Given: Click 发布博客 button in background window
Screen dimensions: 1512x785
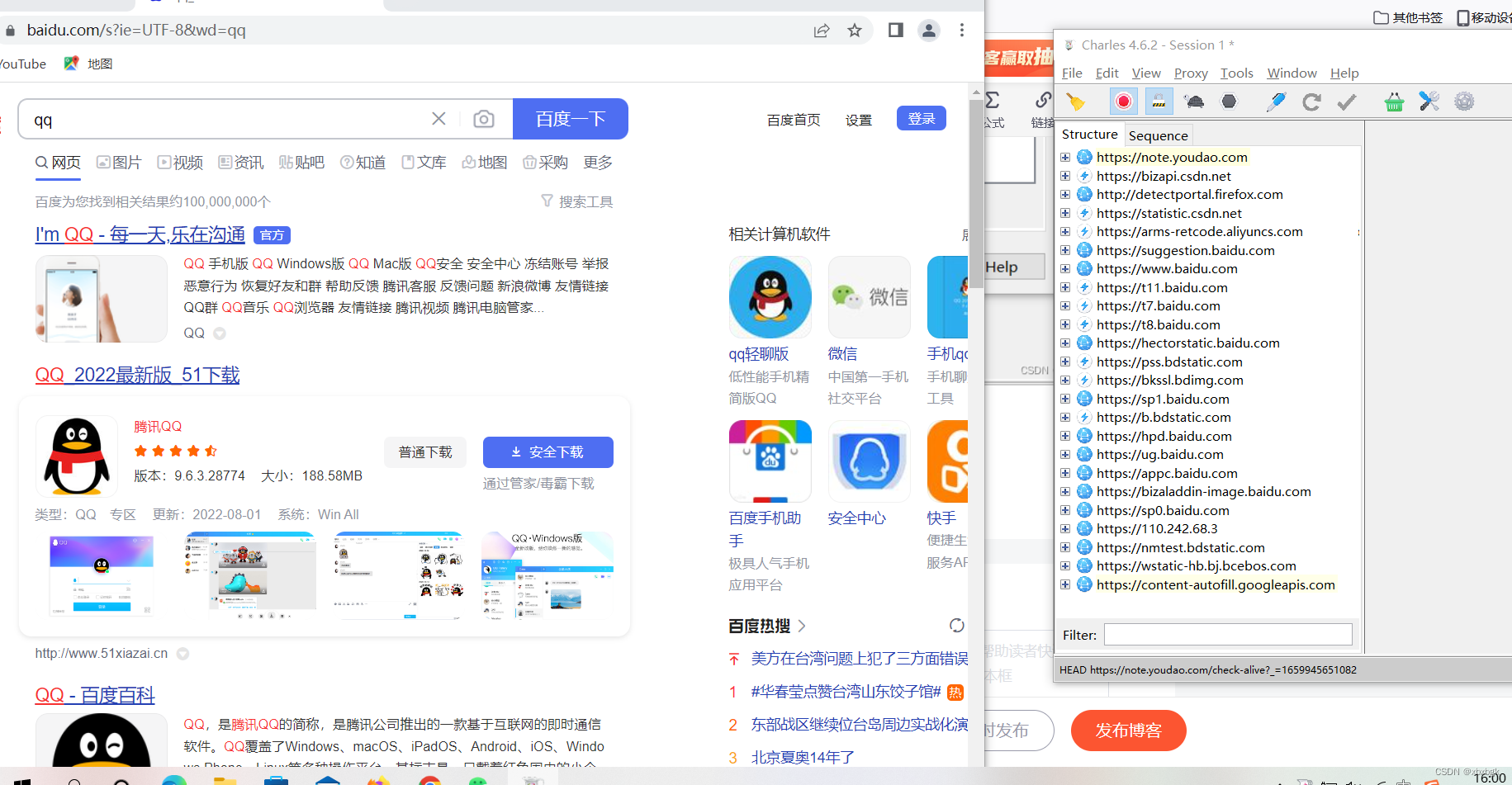Looking at the screenshot, I should coord(1128,731).
